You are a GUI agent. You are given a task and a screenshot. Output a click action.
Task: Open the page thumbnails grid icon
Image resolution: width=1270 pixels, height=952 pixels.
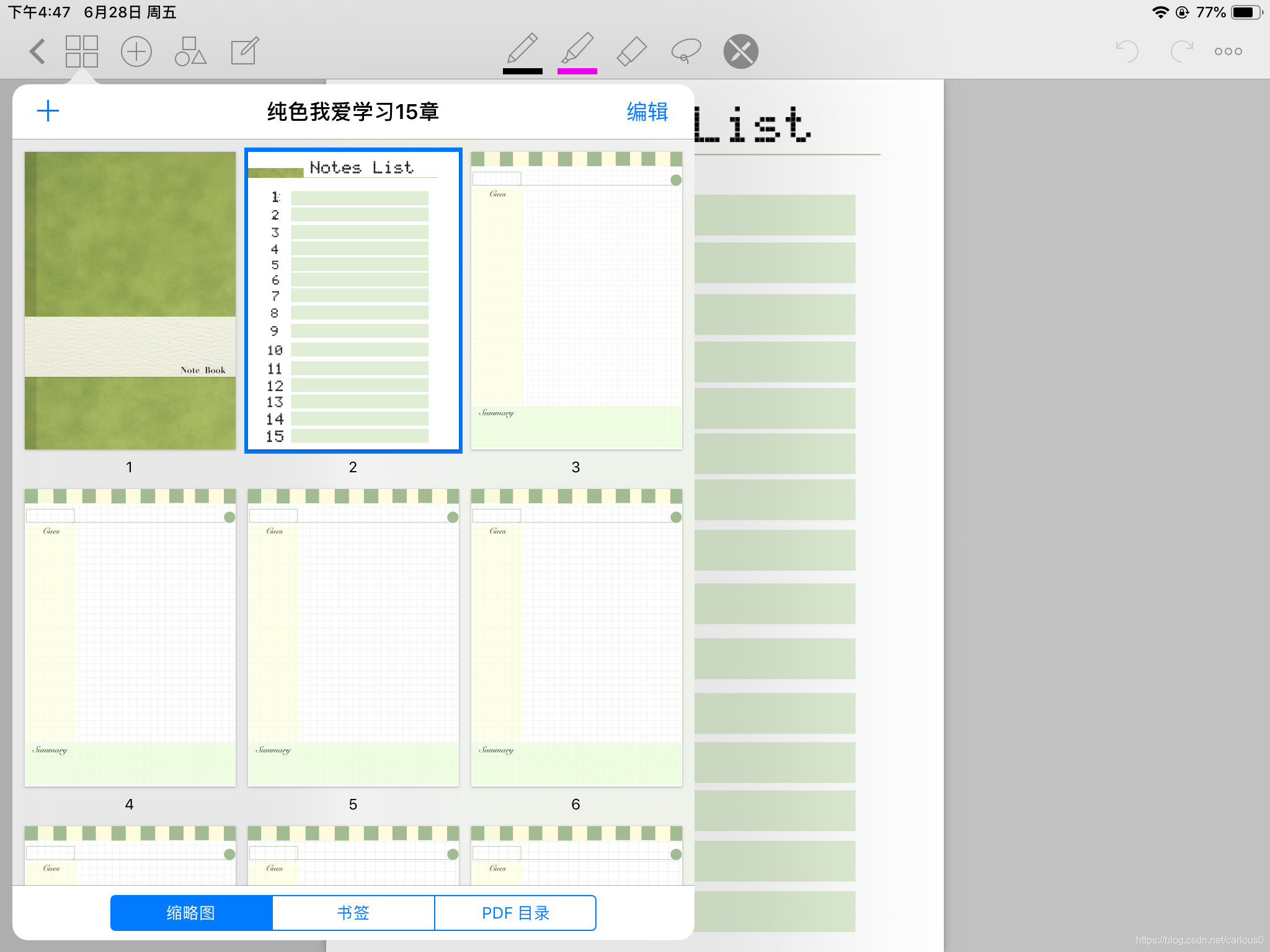(x=82, y=51)
